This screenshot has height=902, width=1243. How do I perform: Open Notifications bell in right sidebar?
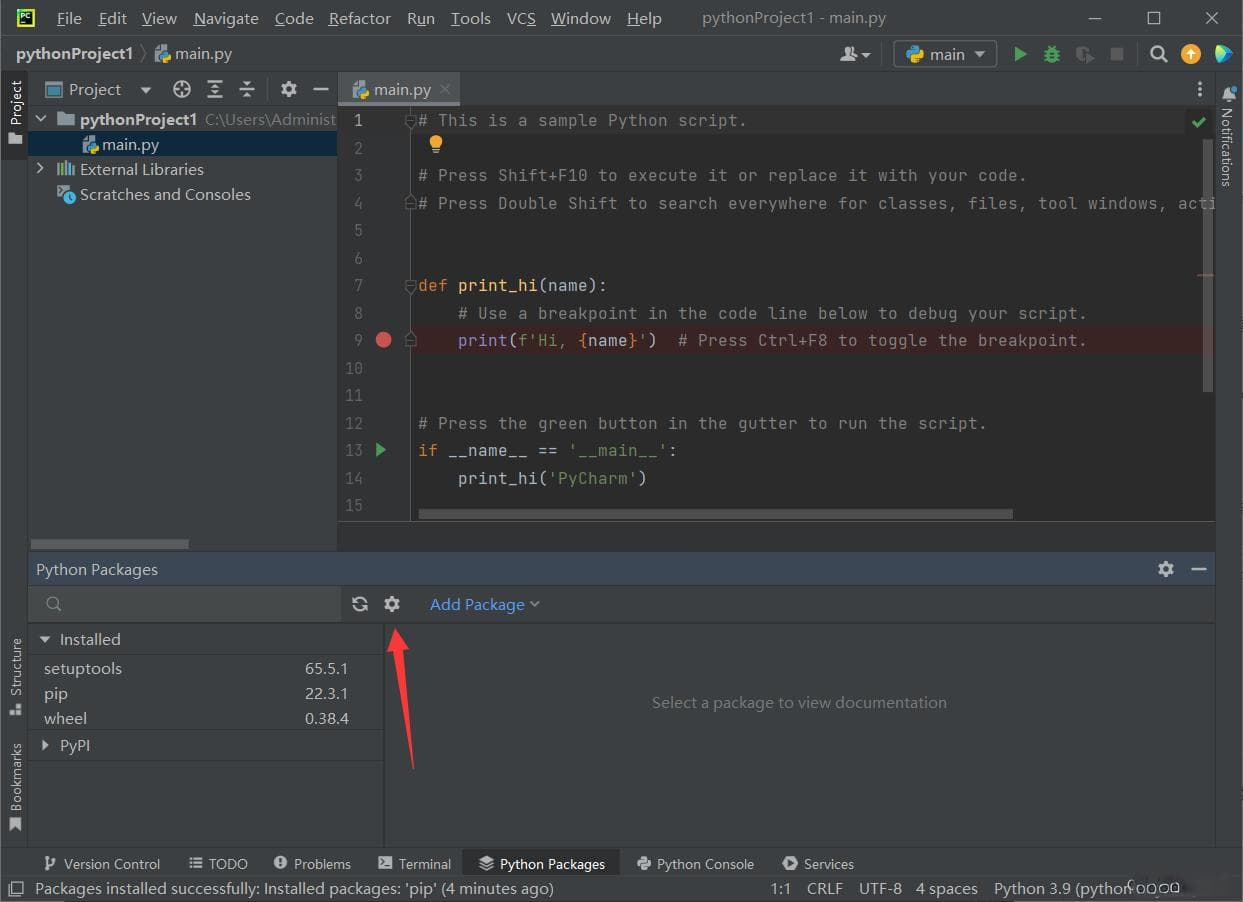(1228, 94)
